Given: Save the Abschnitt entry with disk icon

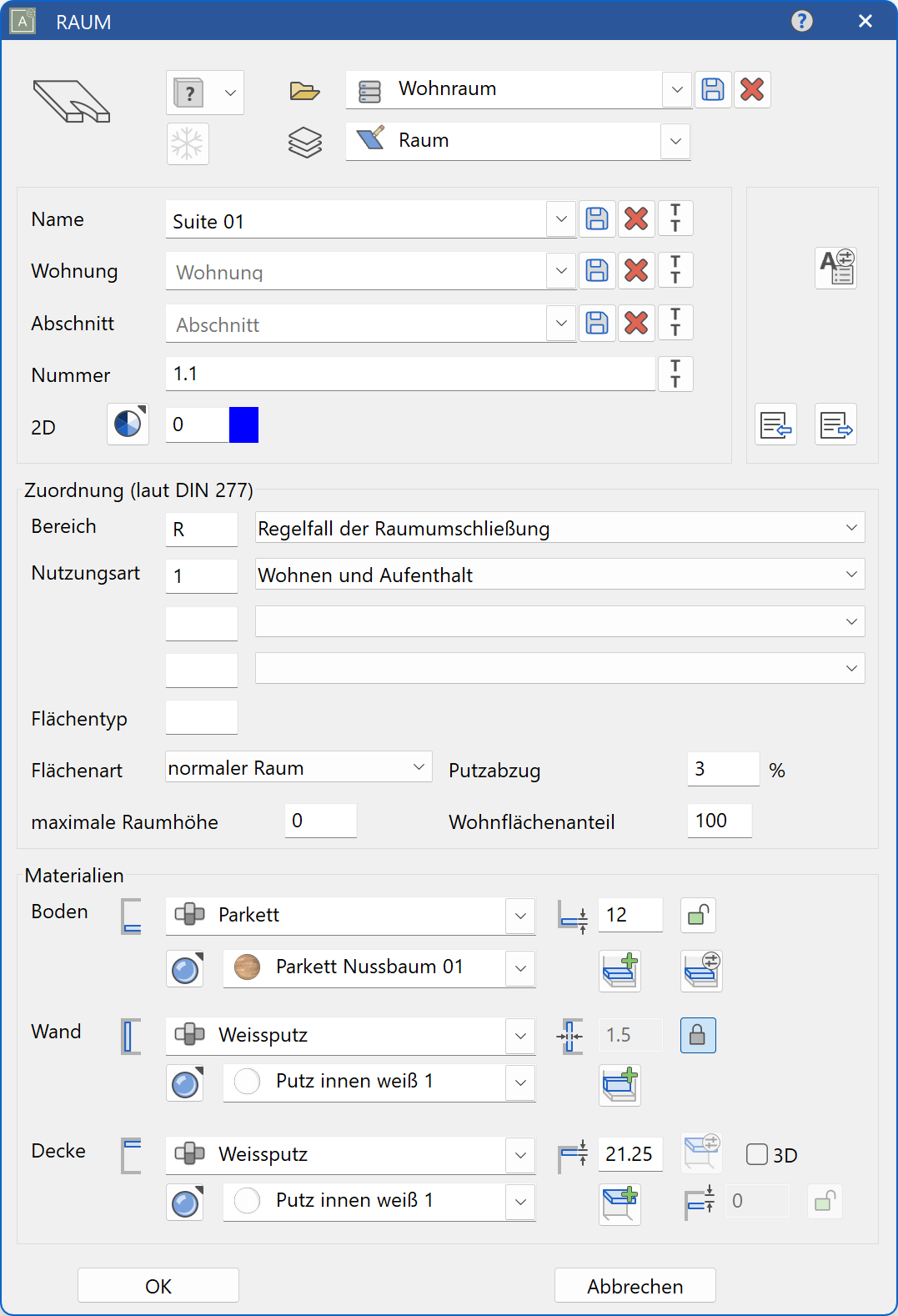Looking at the screenshot, I should pyautogui.click(x=597, y=324).
